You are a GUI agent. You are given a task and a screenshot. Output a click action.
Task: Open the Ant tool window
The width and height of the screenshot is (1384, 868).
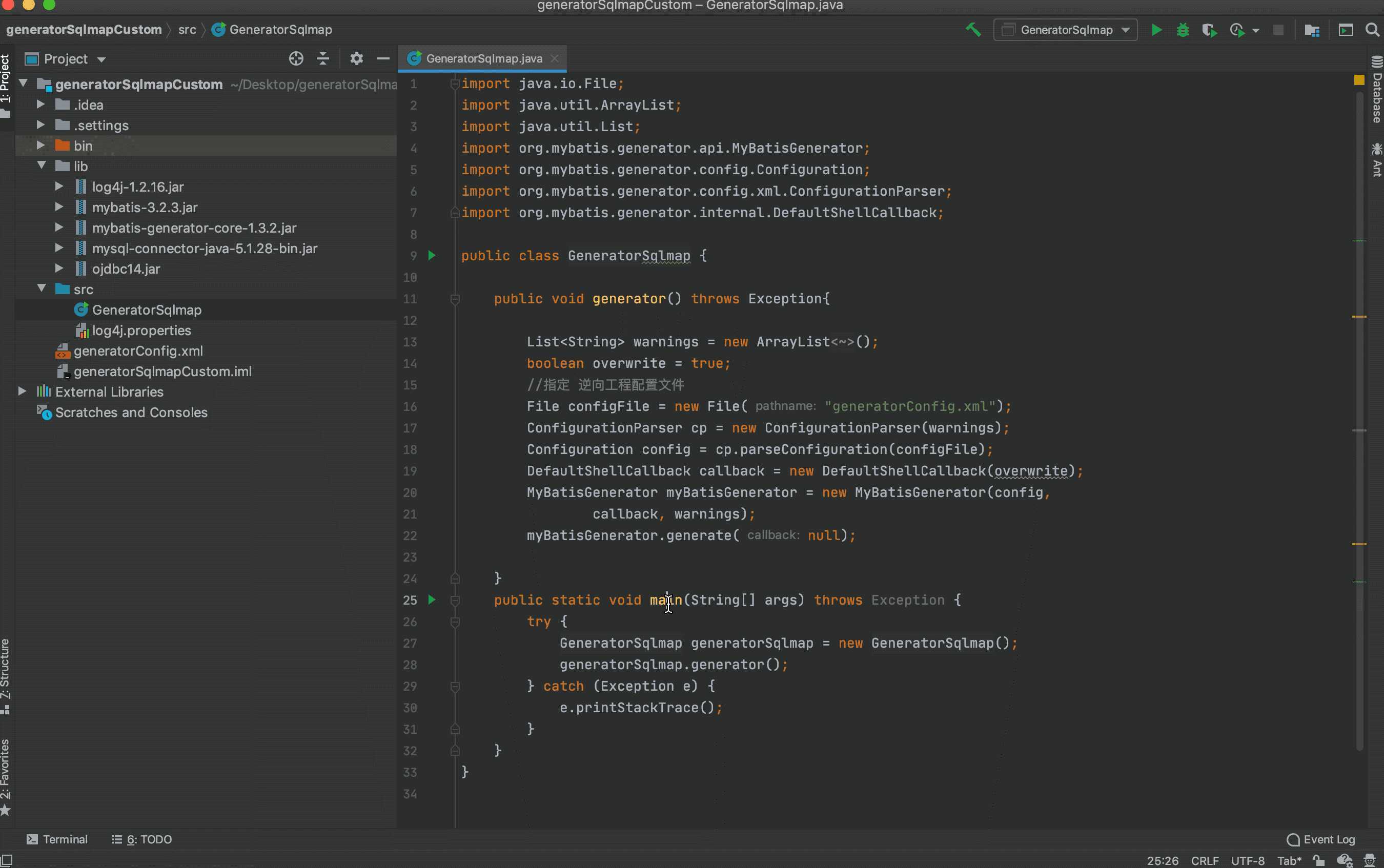1376,160
